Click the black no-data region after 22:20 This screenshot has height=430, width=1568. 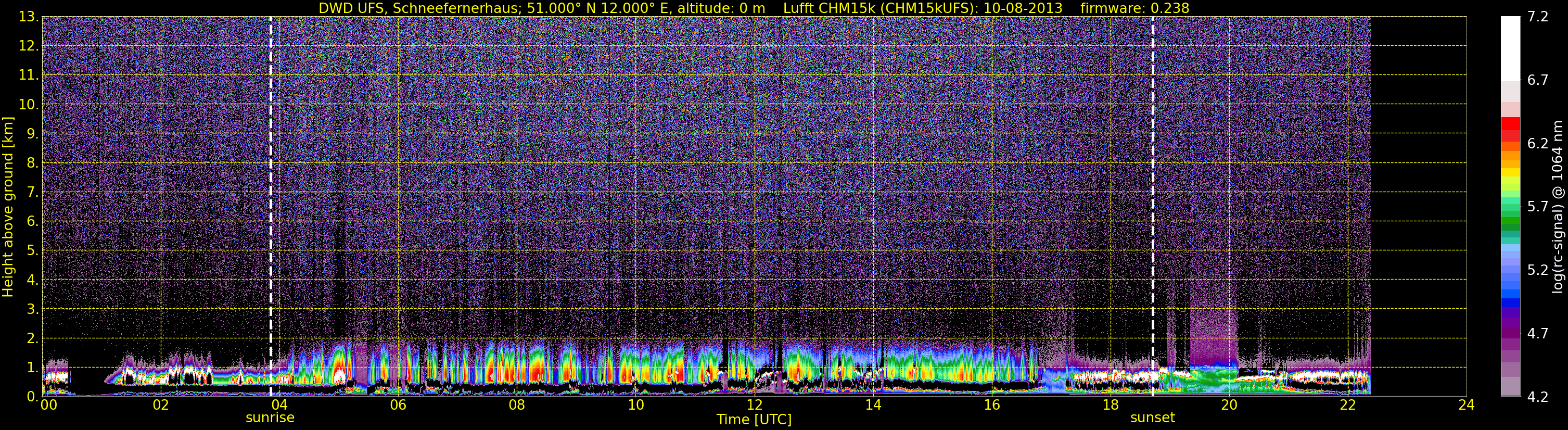pos(1418,206)
